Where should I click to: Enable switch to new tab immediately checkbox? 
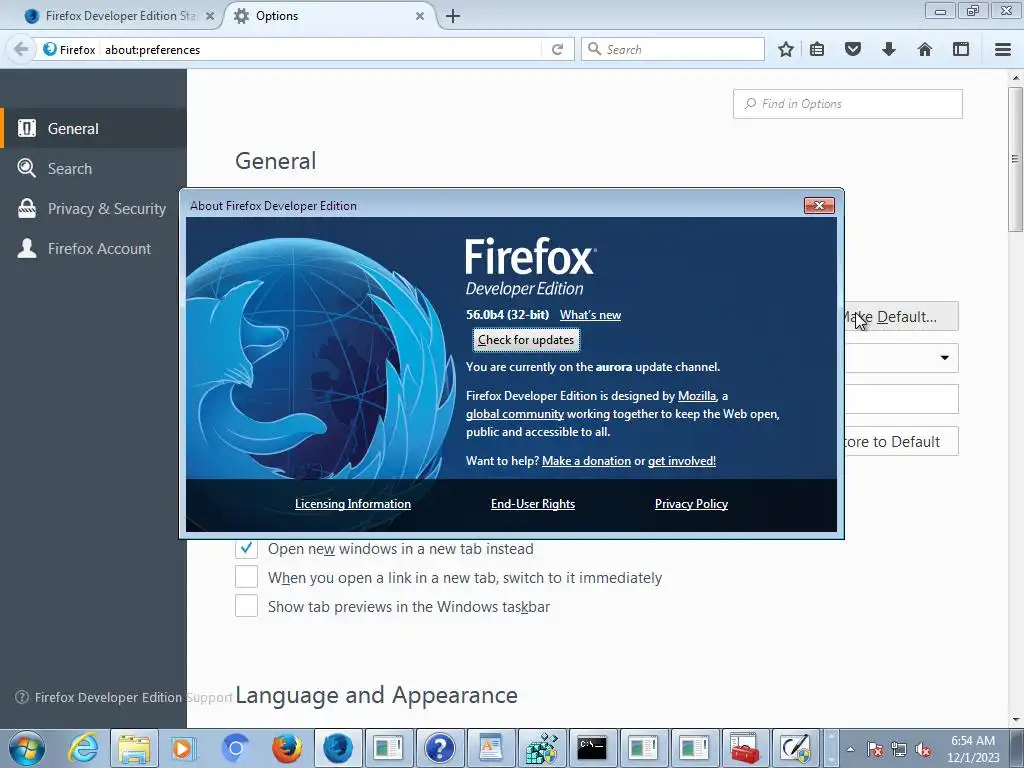pos(246,577)
